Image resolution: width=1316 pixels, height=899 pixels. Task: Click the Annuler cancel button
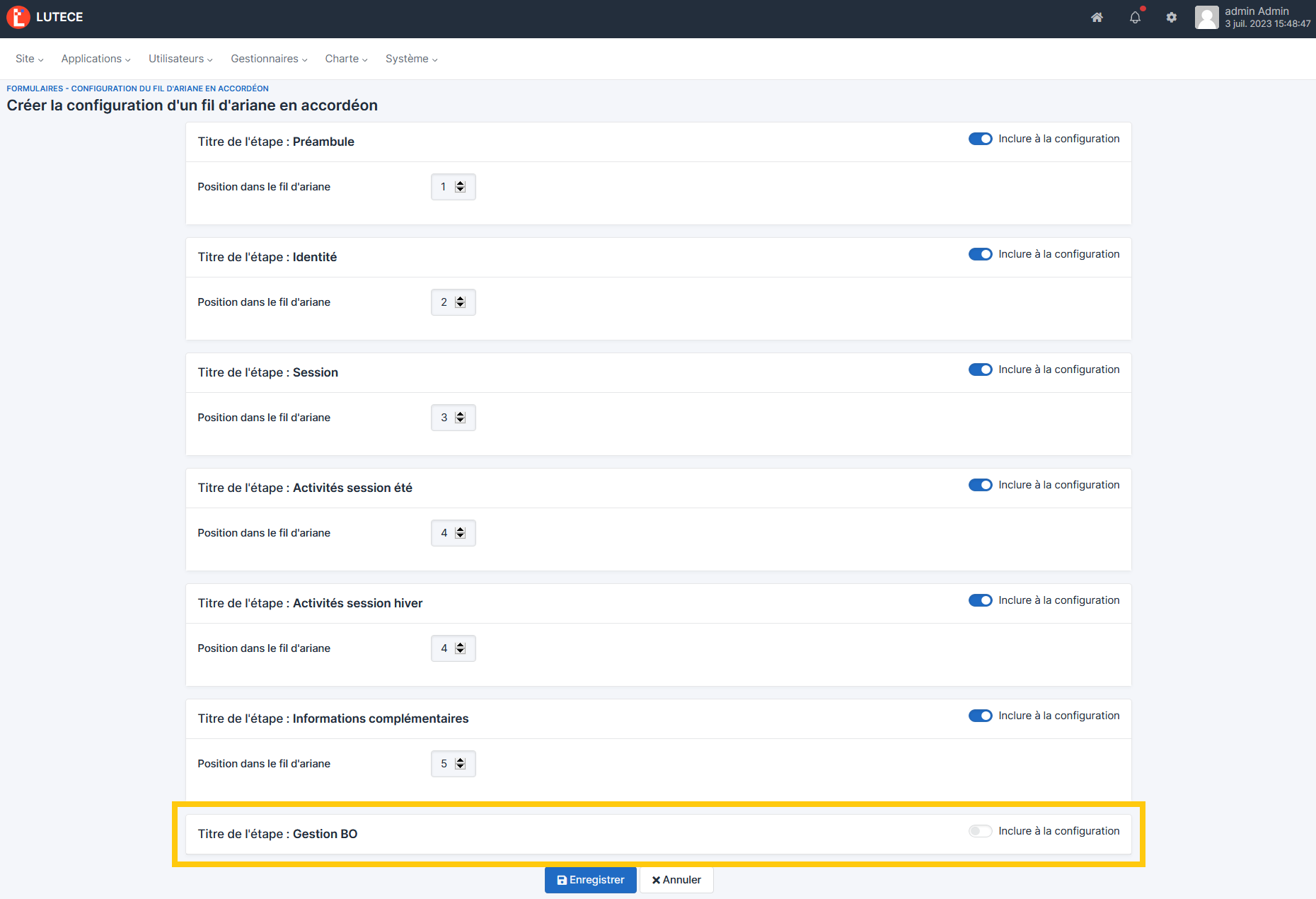click(x=676, y=880)
